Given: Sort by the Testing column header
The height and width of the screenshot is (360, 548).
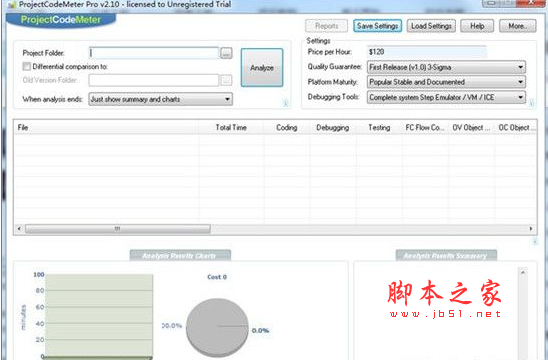Looking at the screenshot, I should pyautogui.click(x=379, y=128).
